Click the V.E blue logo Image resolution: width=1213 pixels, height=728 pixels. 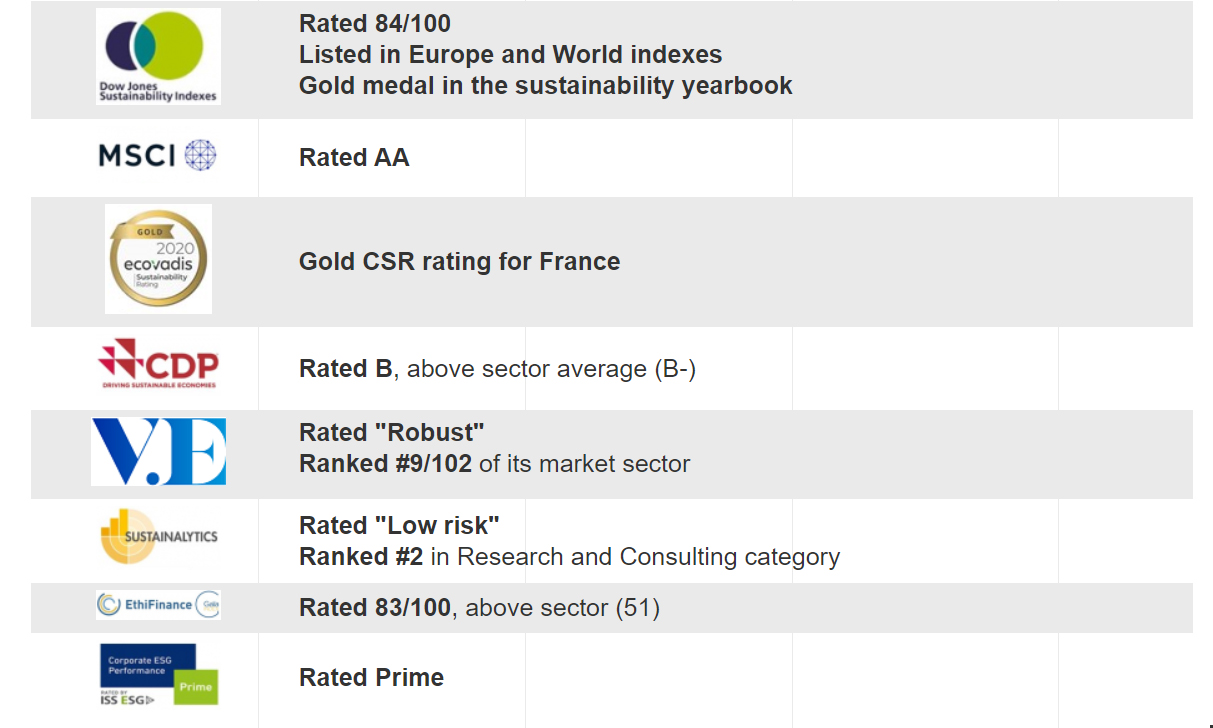point(158,452)
